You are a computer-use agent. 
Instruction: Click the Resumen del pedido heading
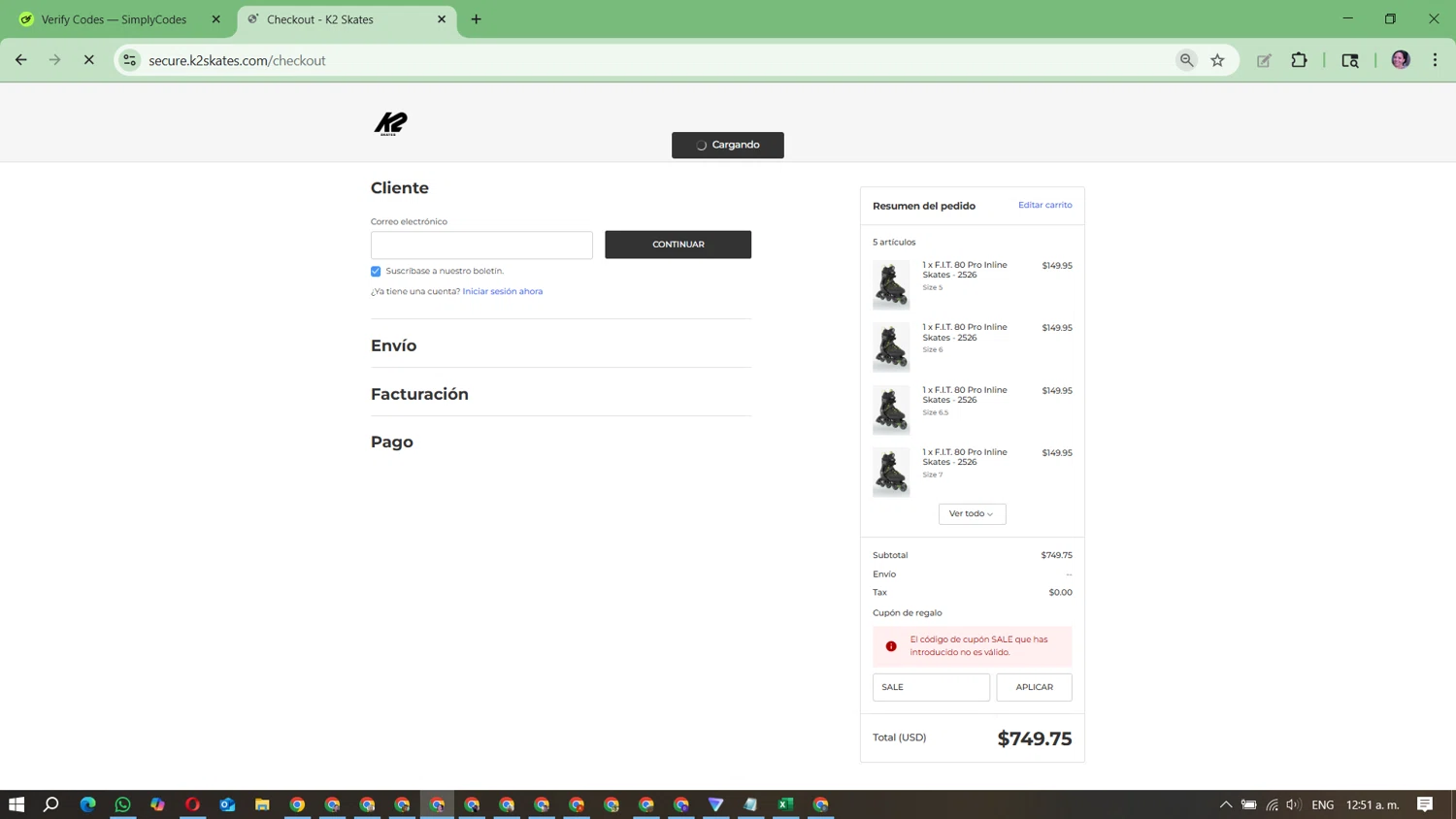pos(924,206)
